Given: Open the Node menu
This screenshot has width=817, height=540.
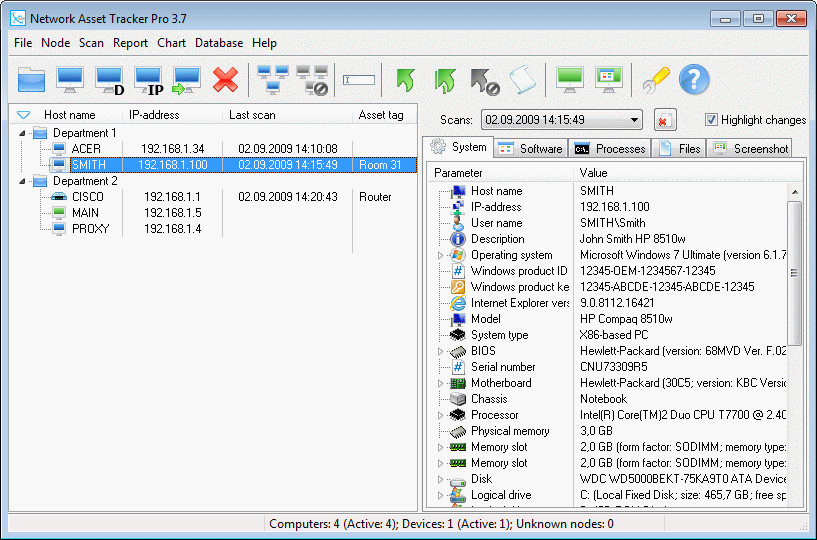Looking at the screenshot, I should (55, 43).
